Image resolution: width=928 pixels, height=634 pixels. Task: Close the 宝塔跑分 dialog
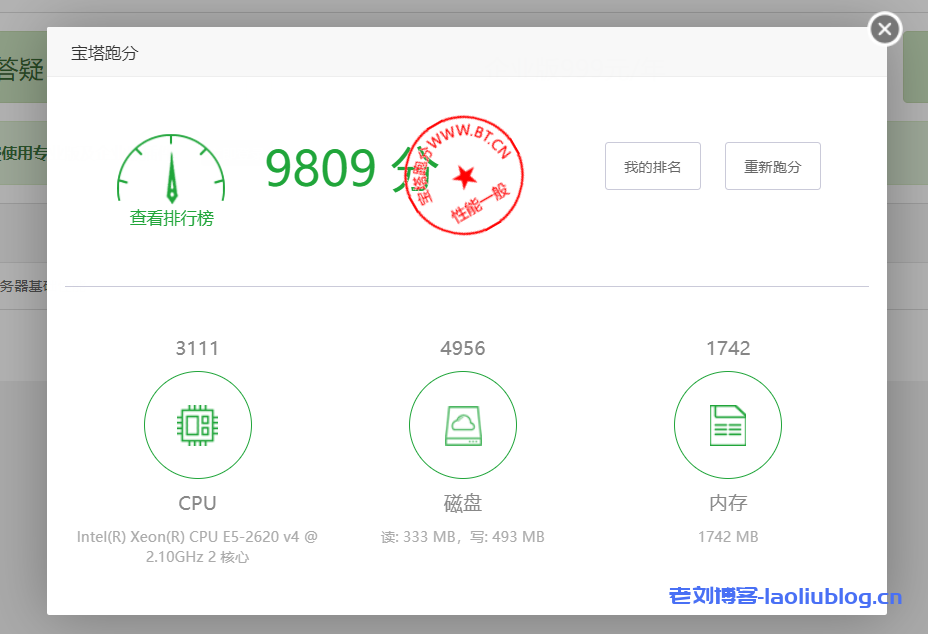[x=884, y=29]
